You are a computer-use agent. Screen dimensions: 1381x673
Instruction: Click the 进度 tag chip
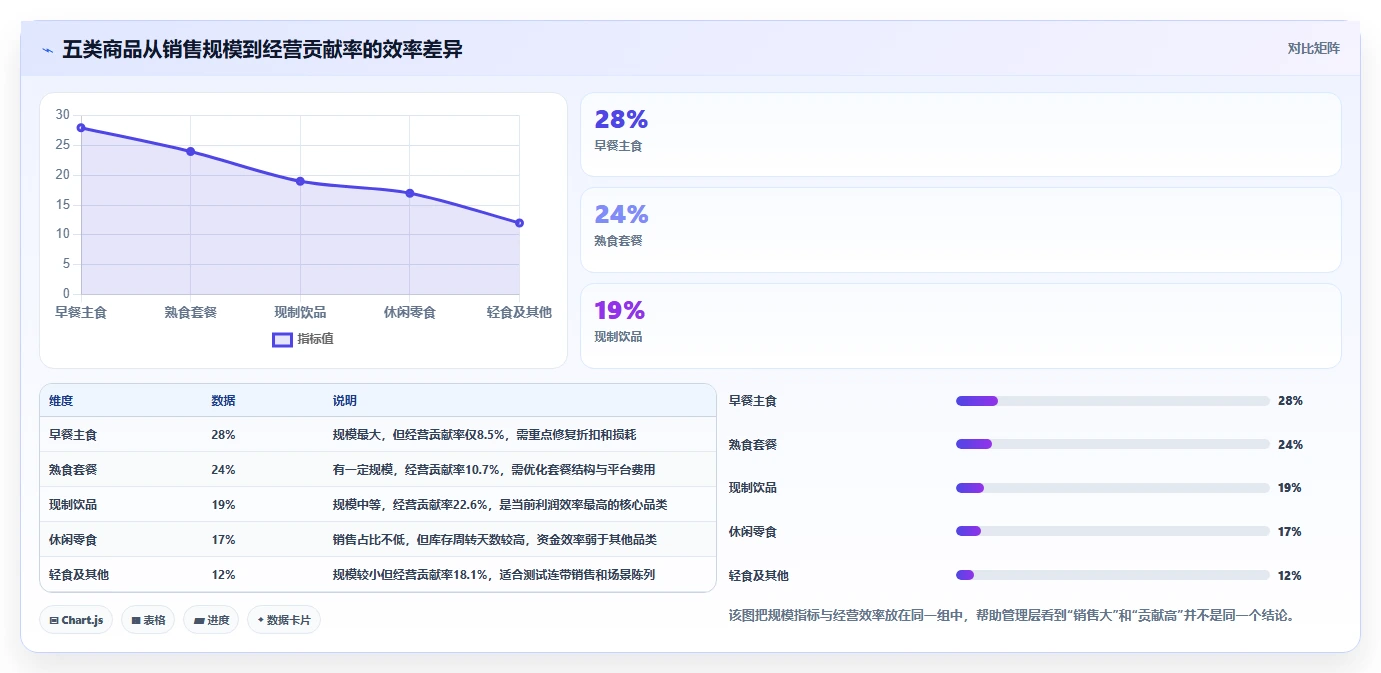tap(211, 620)
